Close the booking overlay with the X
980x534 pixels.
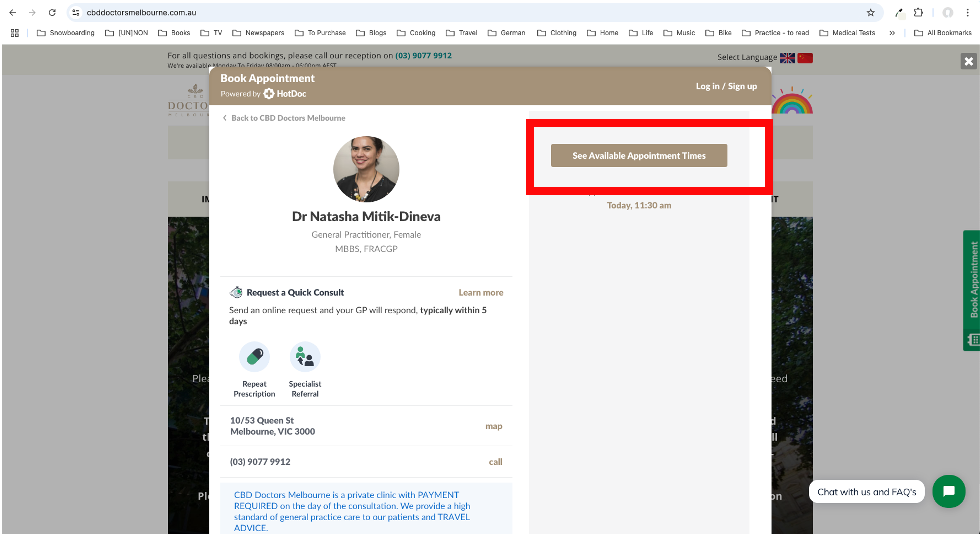(x=969, y=61)
